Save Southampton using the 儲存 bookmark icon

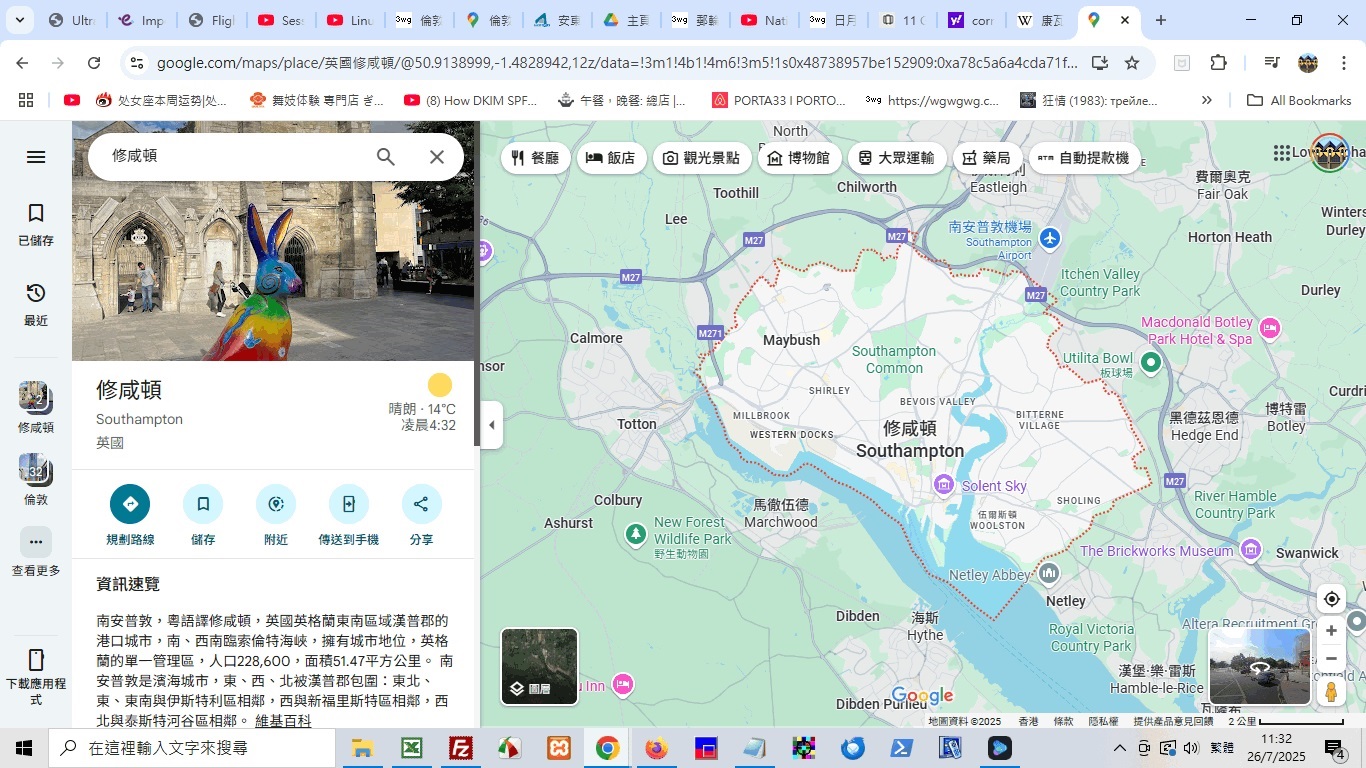pos(203,504)
